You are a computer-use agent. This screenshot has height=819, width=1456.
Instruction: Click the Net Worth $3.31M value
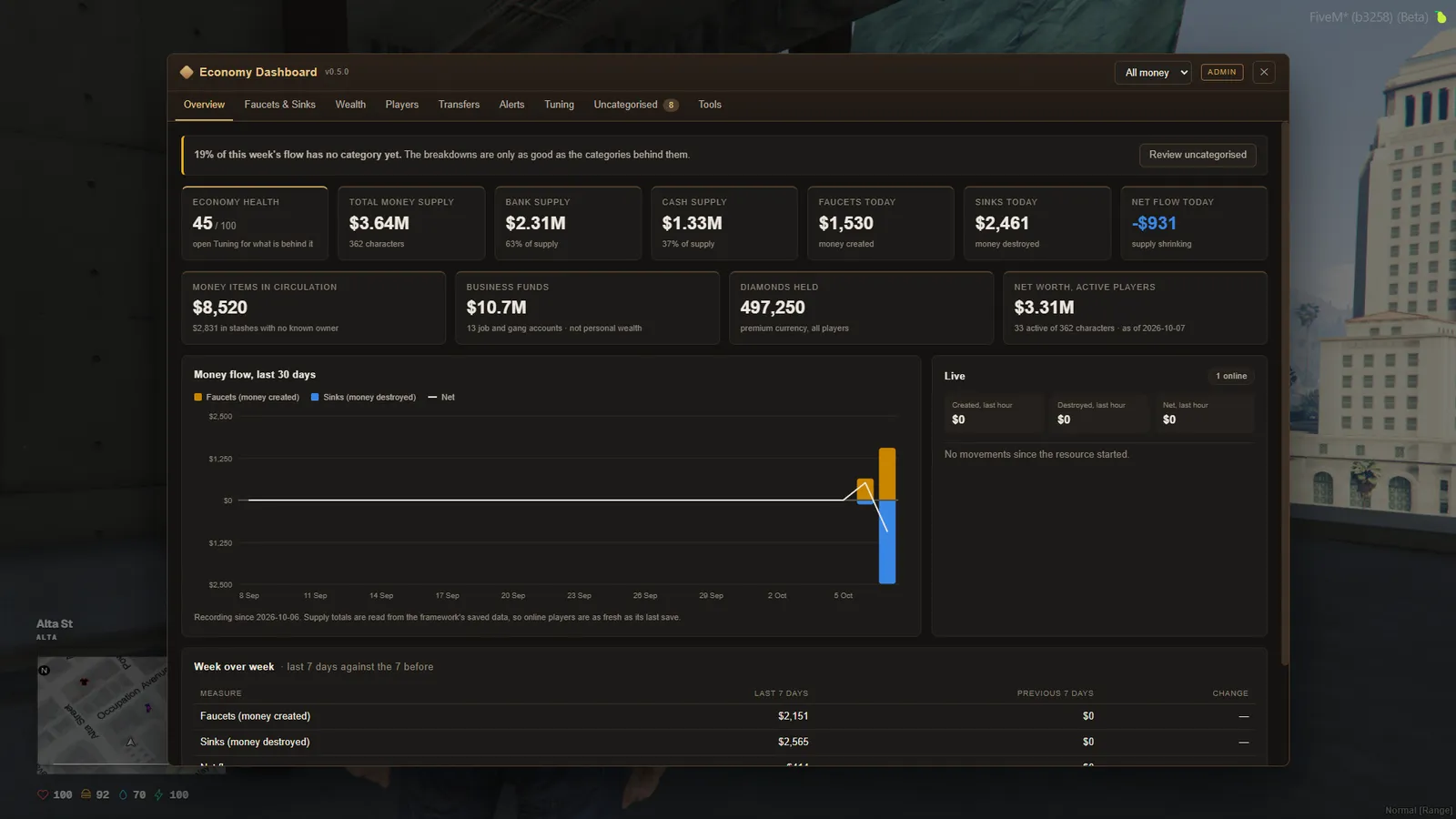pos(1044,308)
